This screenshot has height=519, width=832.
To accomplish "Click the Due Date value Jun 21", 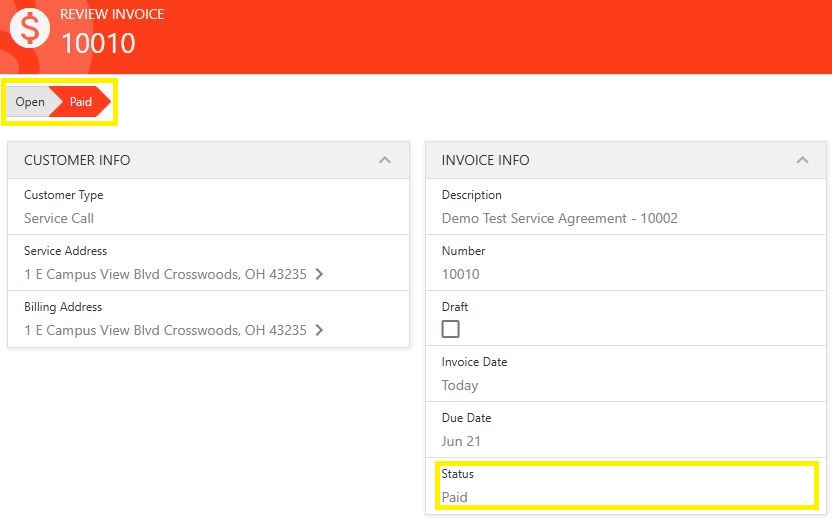I will (461, 441).
